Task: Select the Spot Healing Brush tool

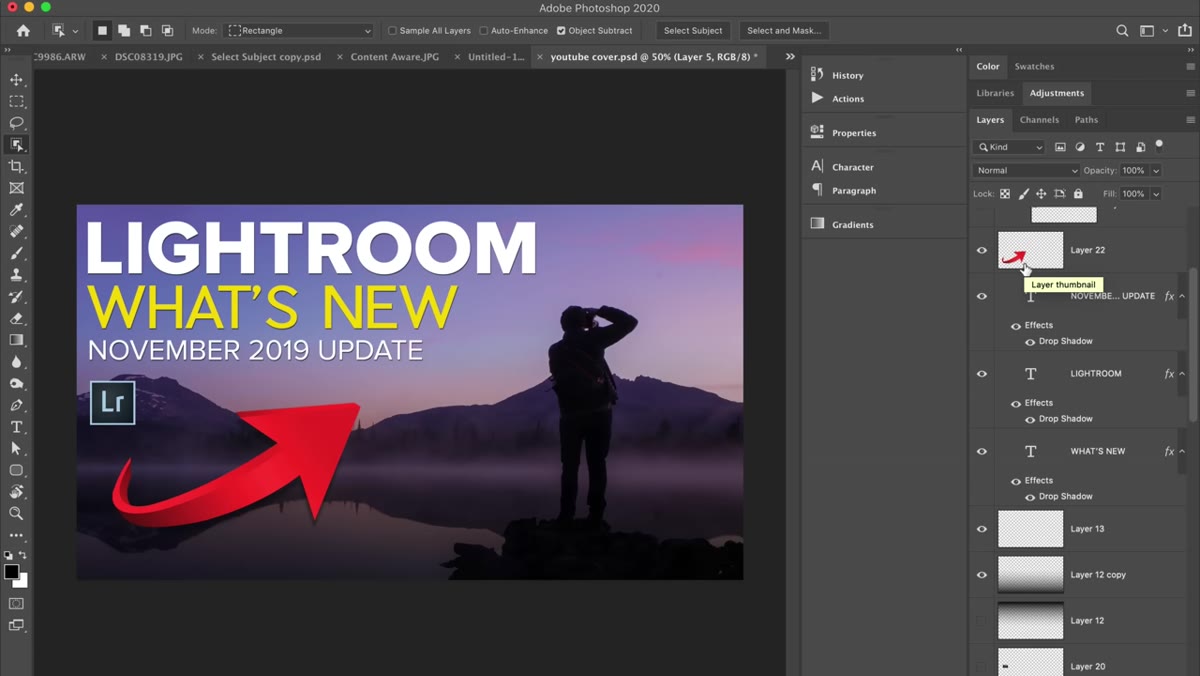Action: tap(16, 232)
